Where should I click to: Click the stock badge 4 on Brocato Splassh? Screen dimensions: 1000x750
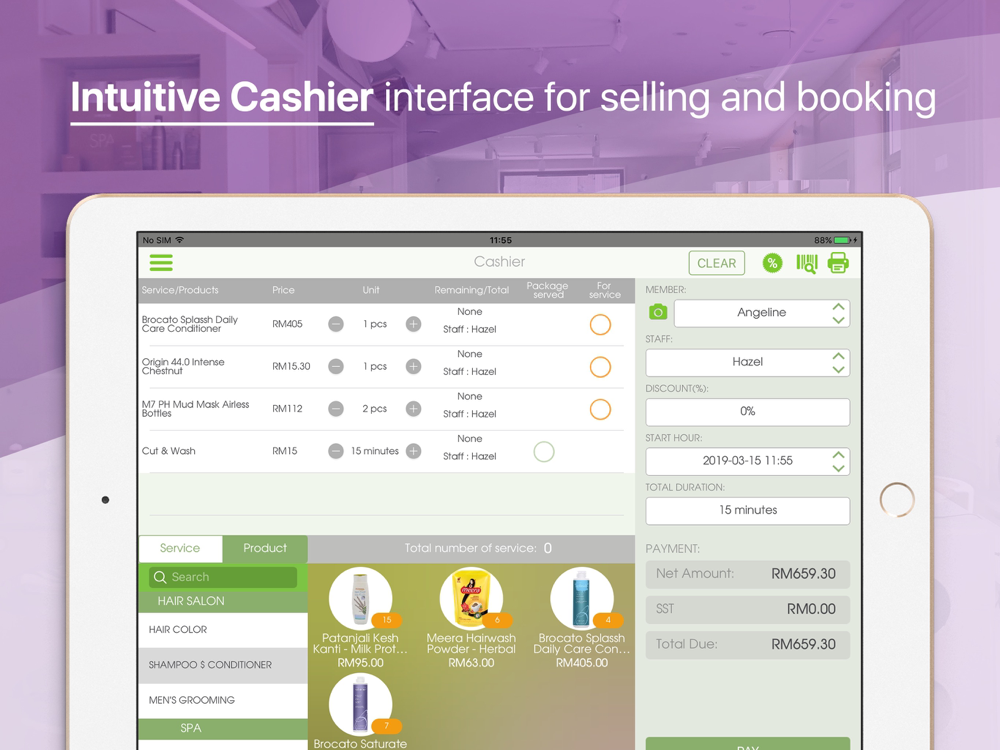[608, 620]
